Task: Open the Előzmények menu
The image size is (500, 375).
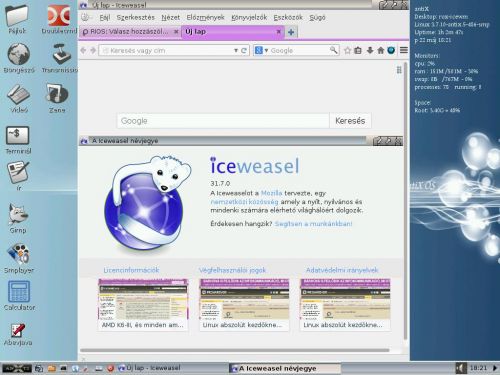Action: [x=205, y=17]
